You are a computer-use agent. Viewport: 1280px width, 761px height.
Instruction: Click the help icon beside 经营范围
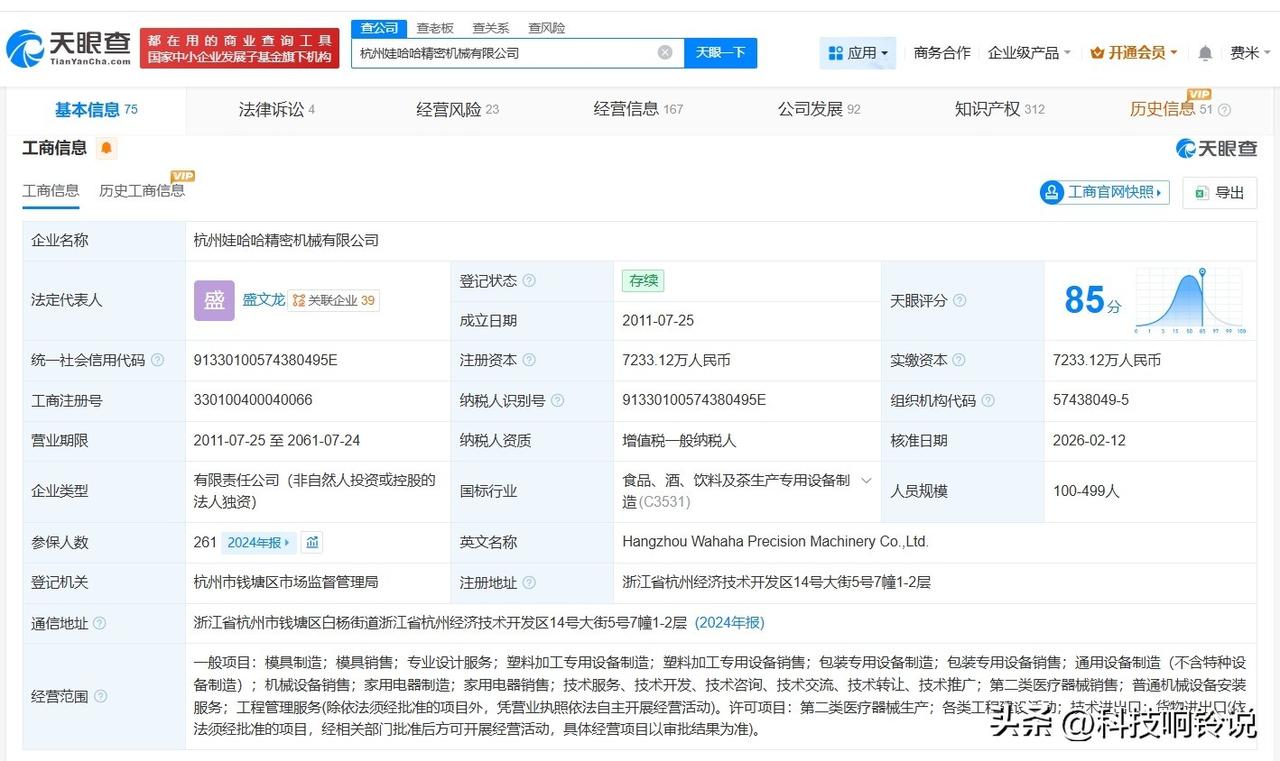point(100,696)
